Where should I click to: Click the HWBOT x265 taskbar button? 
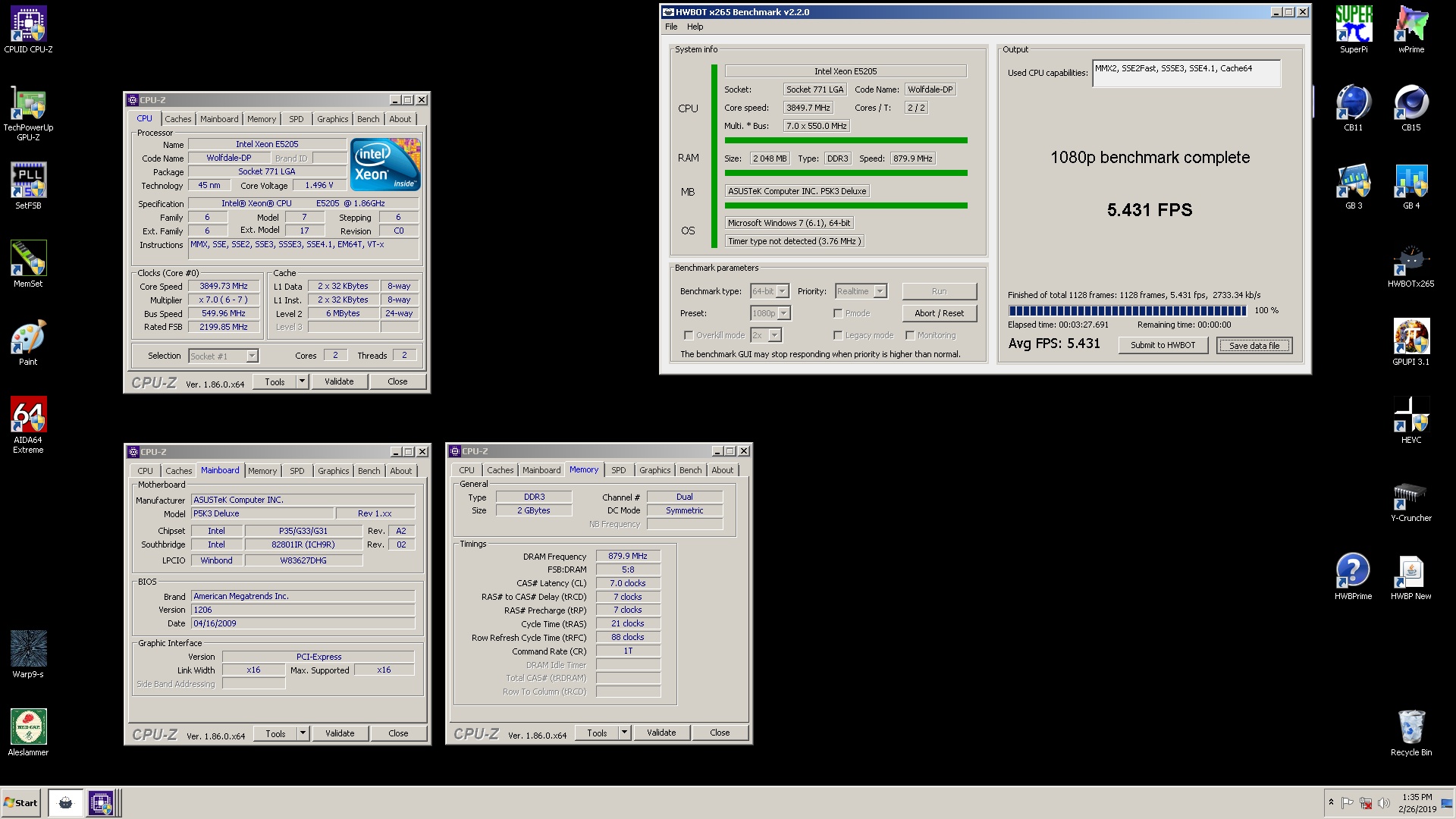click(x=66, y=802)
